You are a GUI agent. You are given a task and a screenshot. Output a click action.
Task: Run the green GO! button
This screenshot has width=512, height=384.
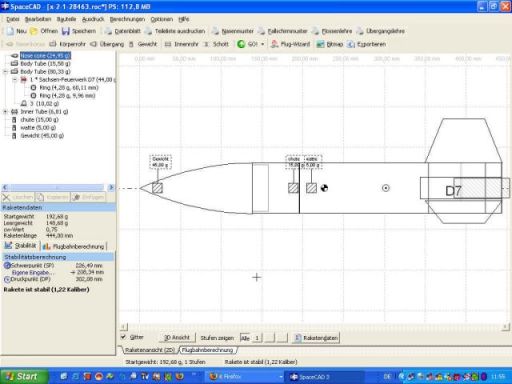[x=247, y=44]
